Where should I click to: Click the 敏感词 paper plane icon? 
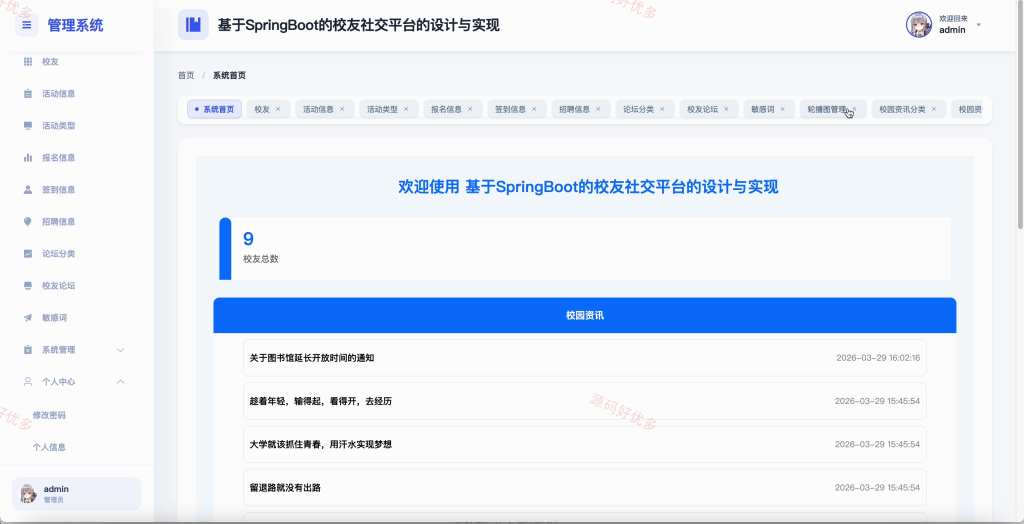coord(27,318)
